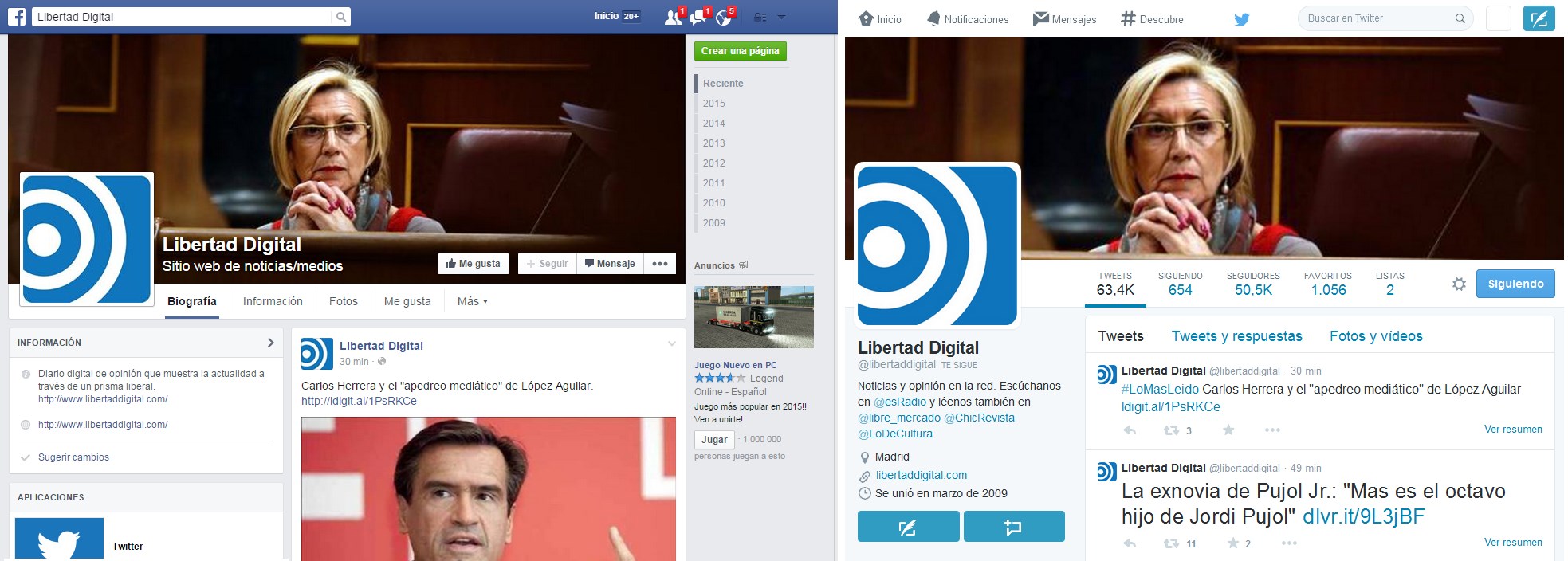The width and height of the screenshot is (1568, 561).
Task: Like the page with Me gusta
Action: click(474, 264)
